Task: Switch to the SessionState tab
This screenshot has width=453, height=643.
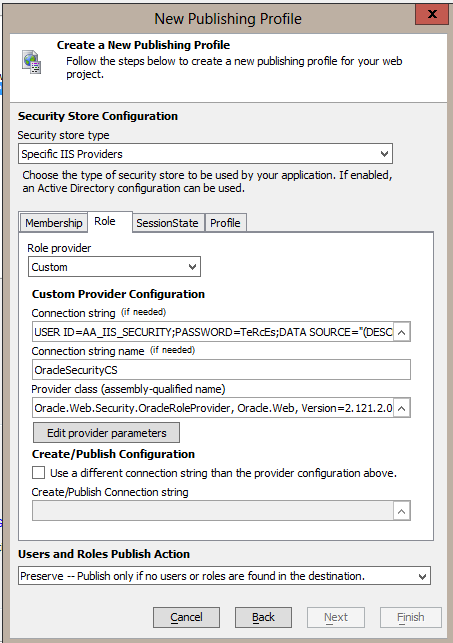Action: (167, 223)
